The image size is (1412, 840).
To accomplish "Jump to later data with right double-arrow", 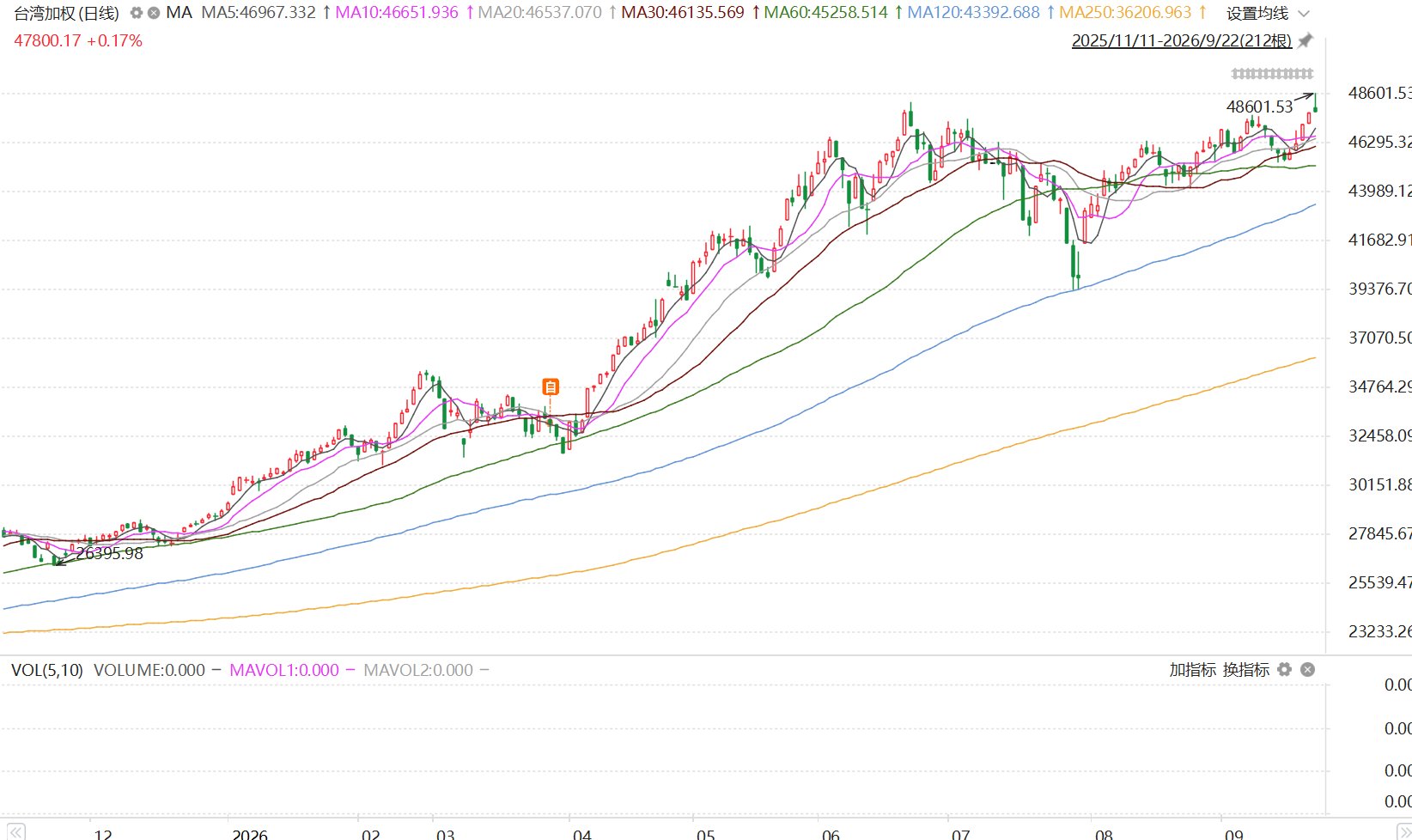I will pos(1403,831).
